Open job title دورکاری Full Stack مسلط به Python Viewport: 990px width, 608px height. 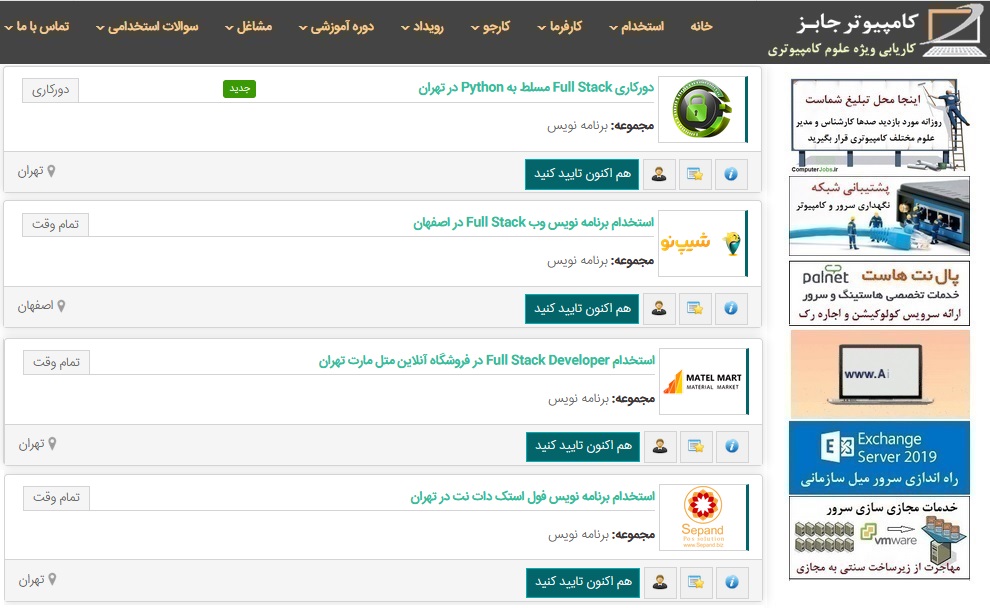click(536, 88)
